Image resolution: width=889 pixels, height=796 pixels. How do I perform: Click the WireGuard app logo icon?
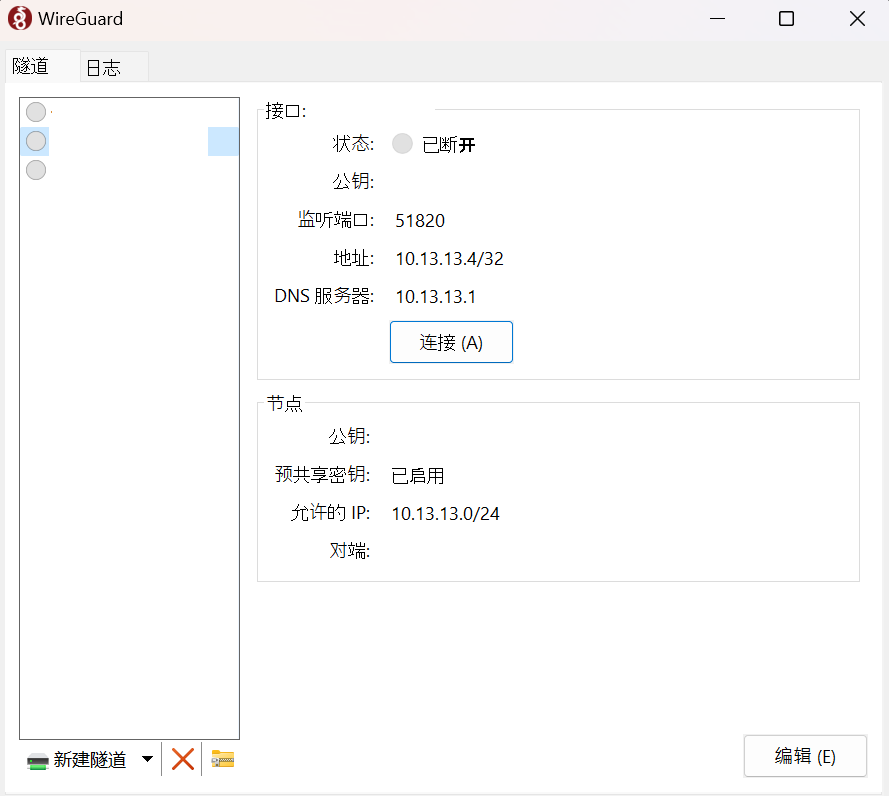tap(19, 19)
